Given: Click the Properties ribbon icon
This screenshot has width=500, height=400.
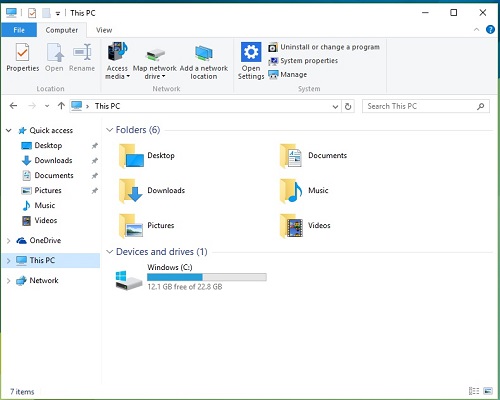Looking at the screenshot, I should pyautogui.click(x=22, y=52).
